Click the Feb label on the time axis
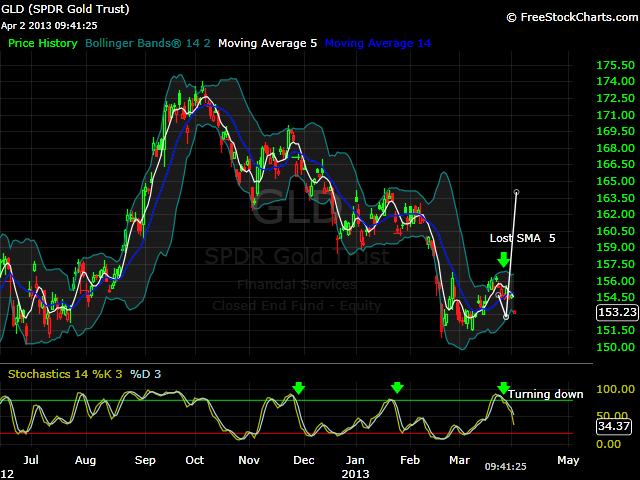 [410, 460]
